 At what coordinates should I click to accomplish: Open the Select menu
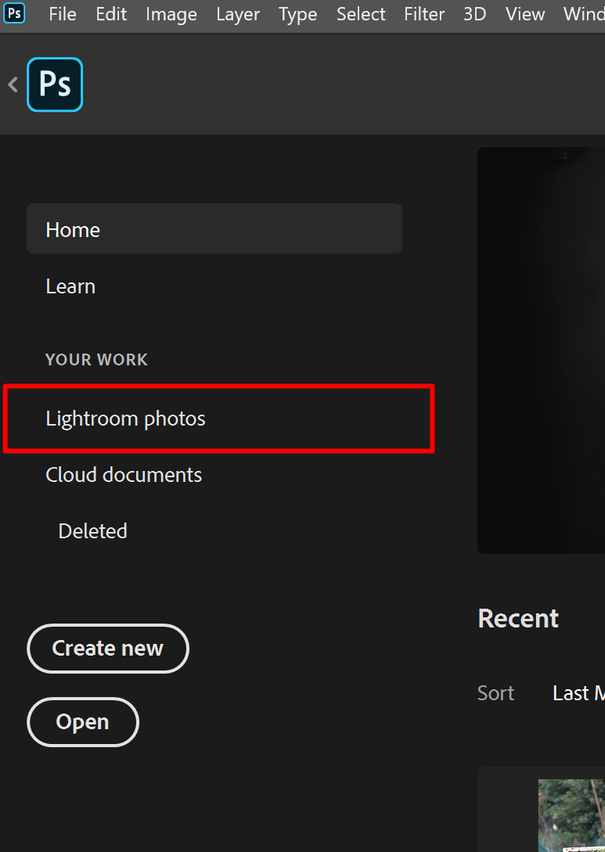click(361, 14)
